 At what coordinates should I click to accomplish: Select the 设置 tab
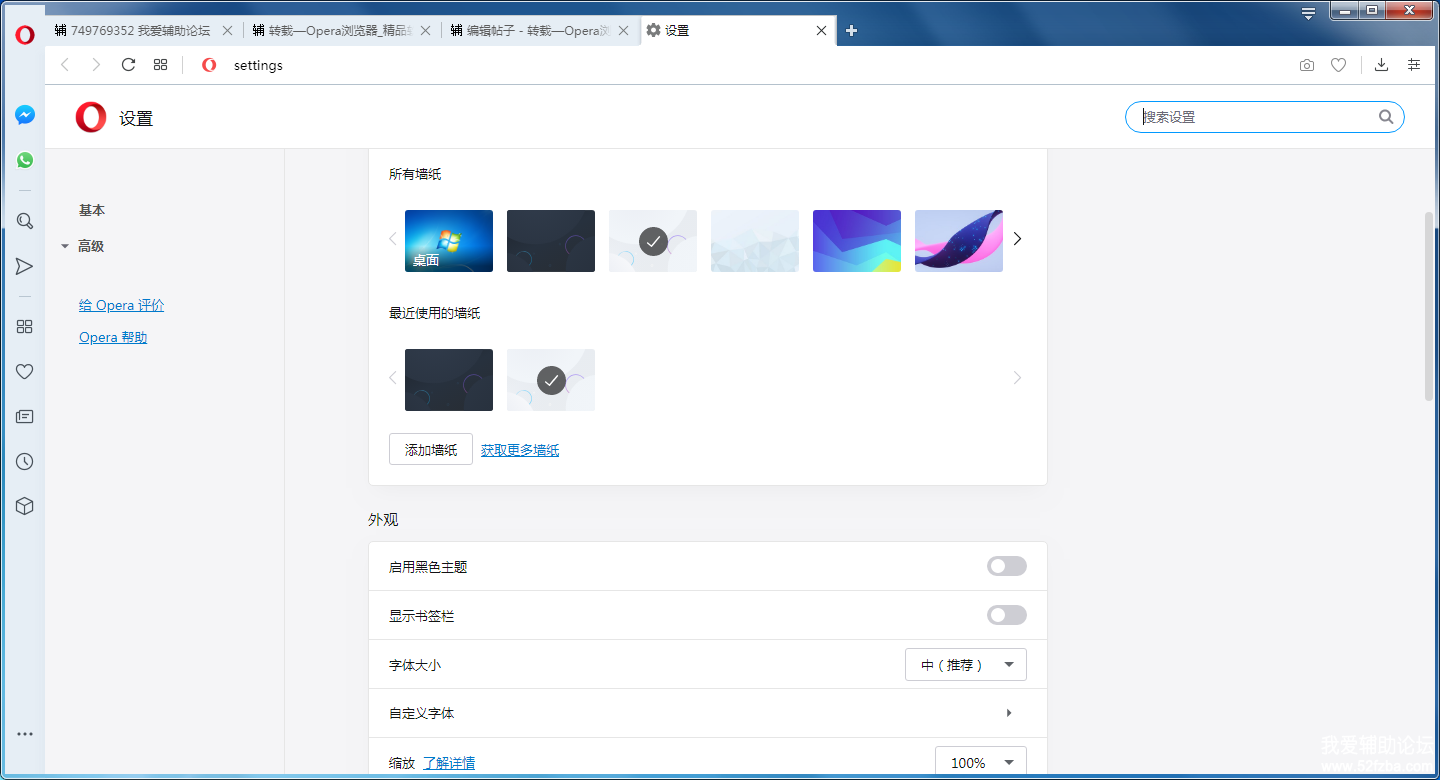pos(738,30)
